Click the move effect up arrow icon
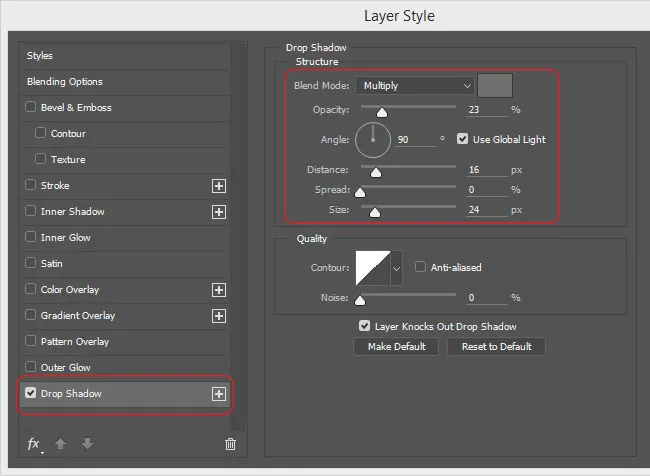The image size is (650, 476). pos(61,444)
